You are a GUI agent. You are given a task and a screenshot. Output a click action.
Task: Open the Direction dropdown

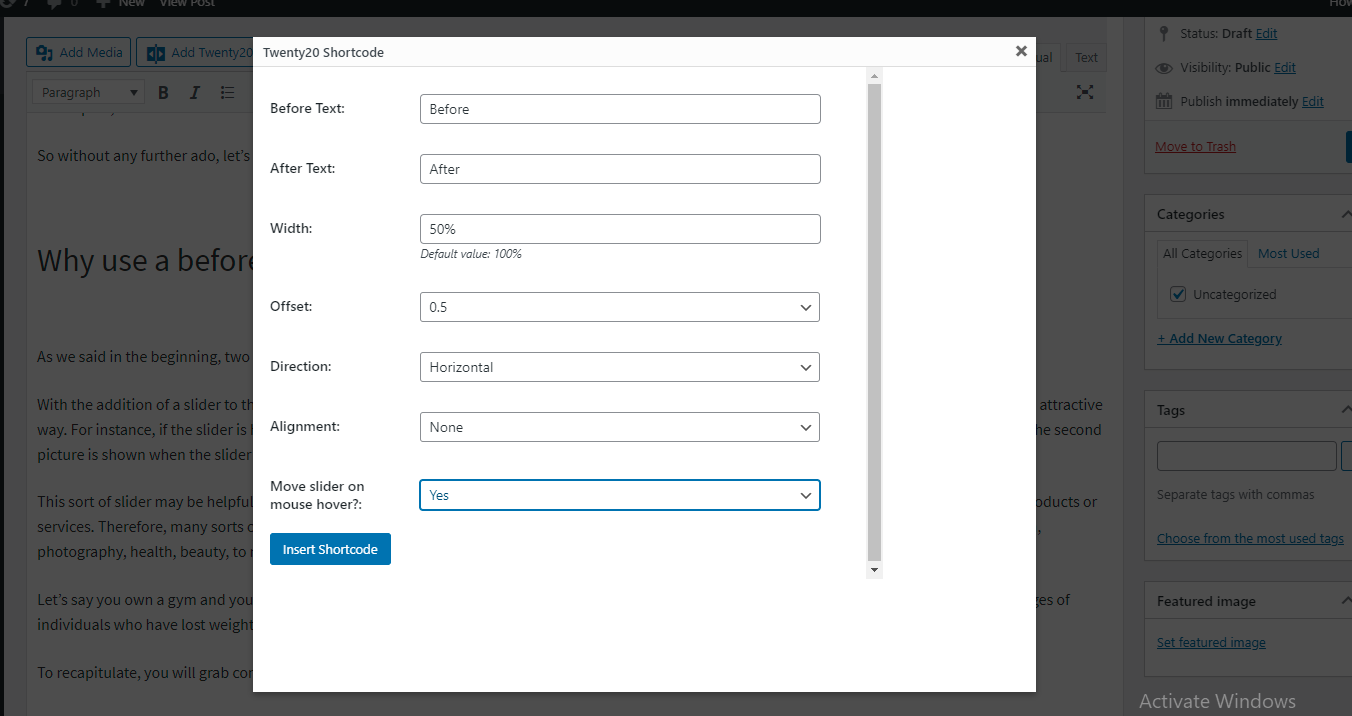[620, 367]
